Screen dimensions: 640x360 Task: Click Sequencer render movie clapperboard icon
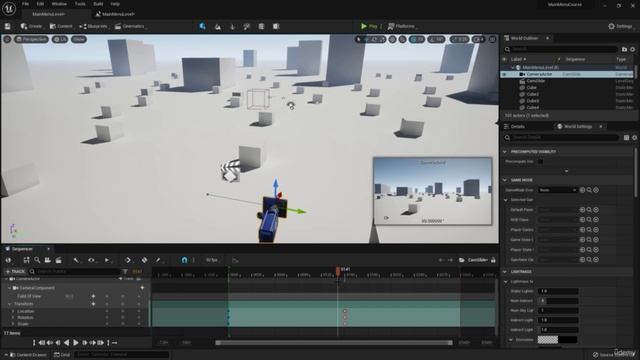click(x=59, y=260)
